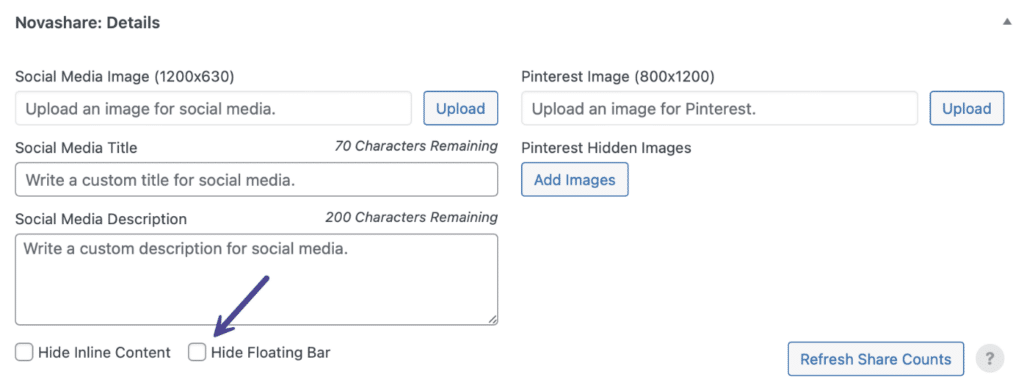Focus the social media image upload field
1024x391 pixels.
tap(214, 108)
